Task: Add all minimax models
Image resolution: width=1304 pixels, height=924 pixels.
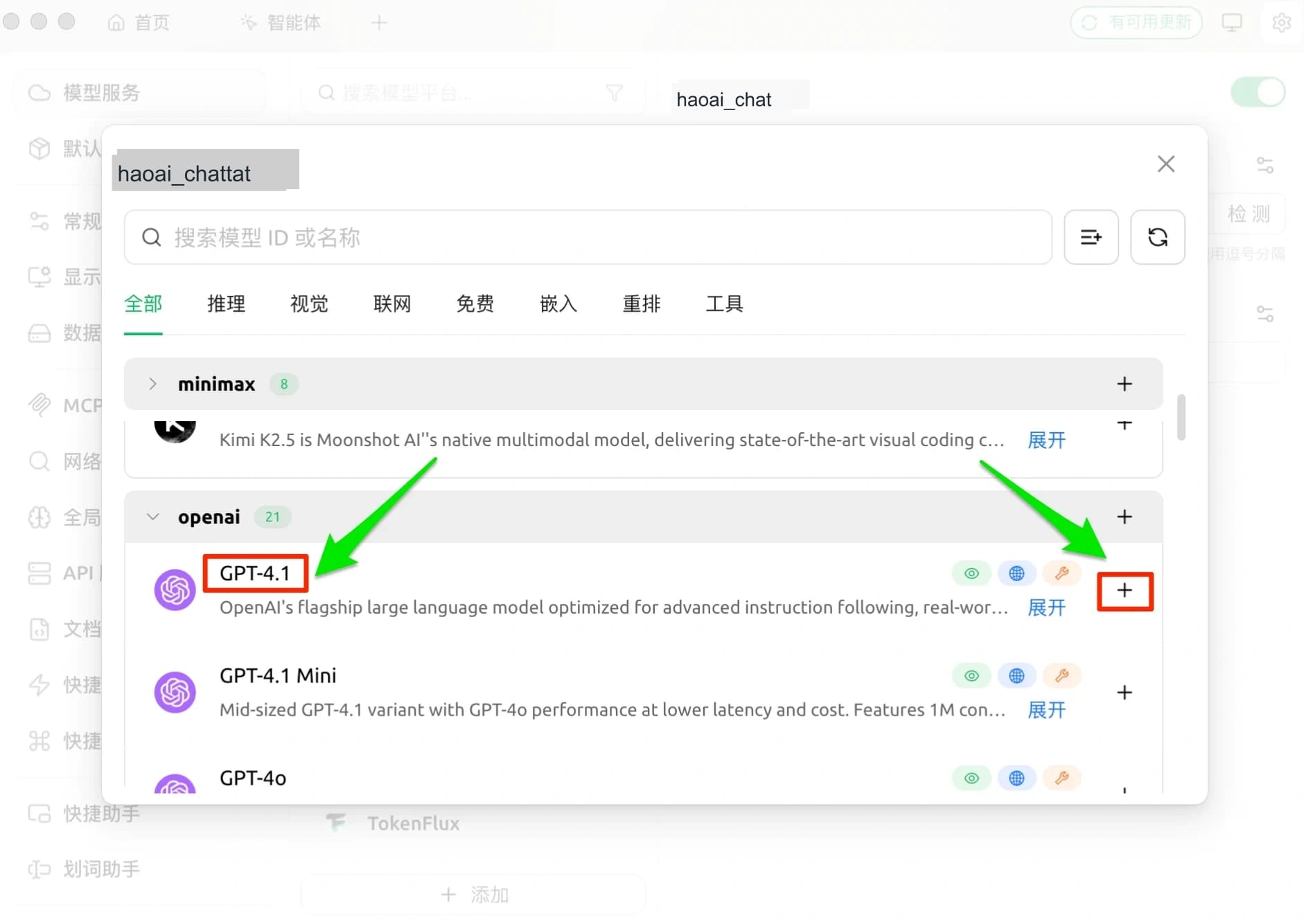Action: [1125, 384]
